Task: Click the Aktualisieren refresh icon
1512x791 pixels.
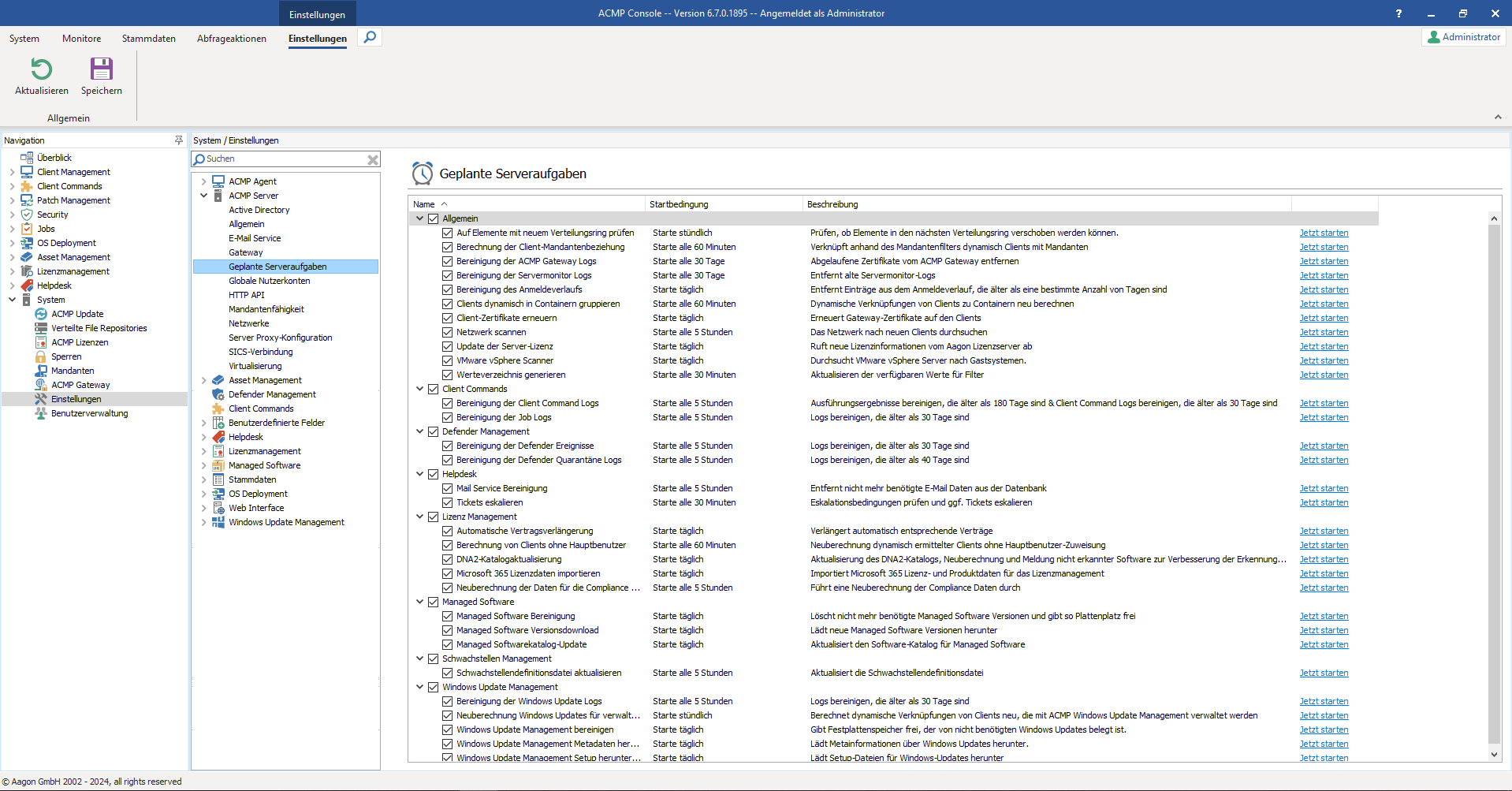Action: 41,69
